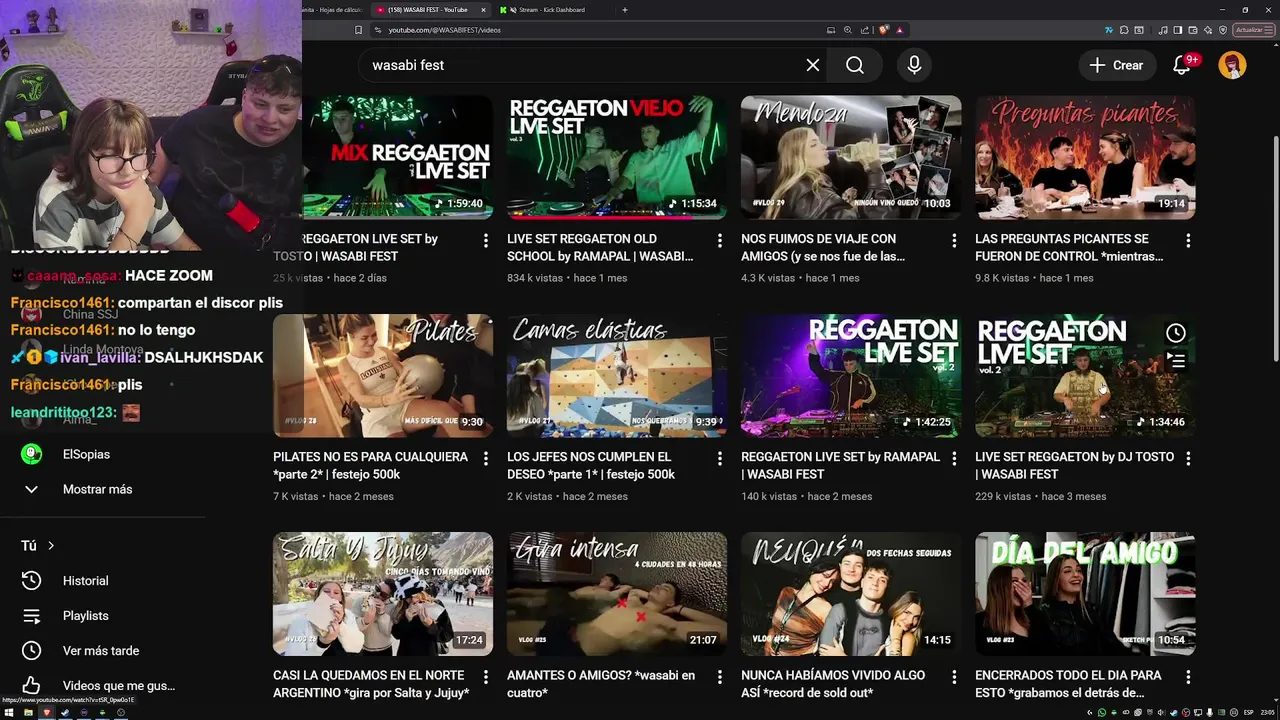Open Reggaeton Live Set vol. 2 by Ramapal thumbnail
Screen dimensions: 1280x720
click(x=851, y=375)
